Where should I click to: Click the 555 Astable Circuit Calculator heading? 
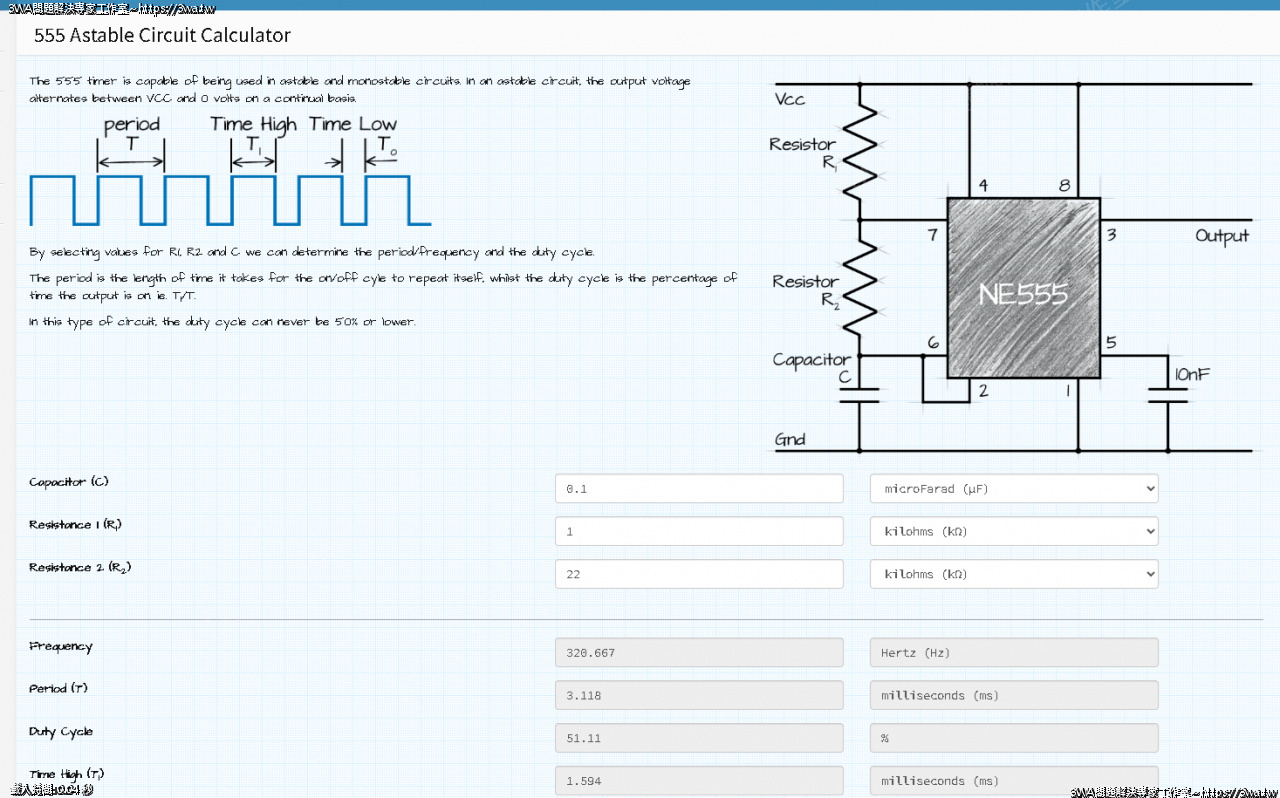coord(162,36)
